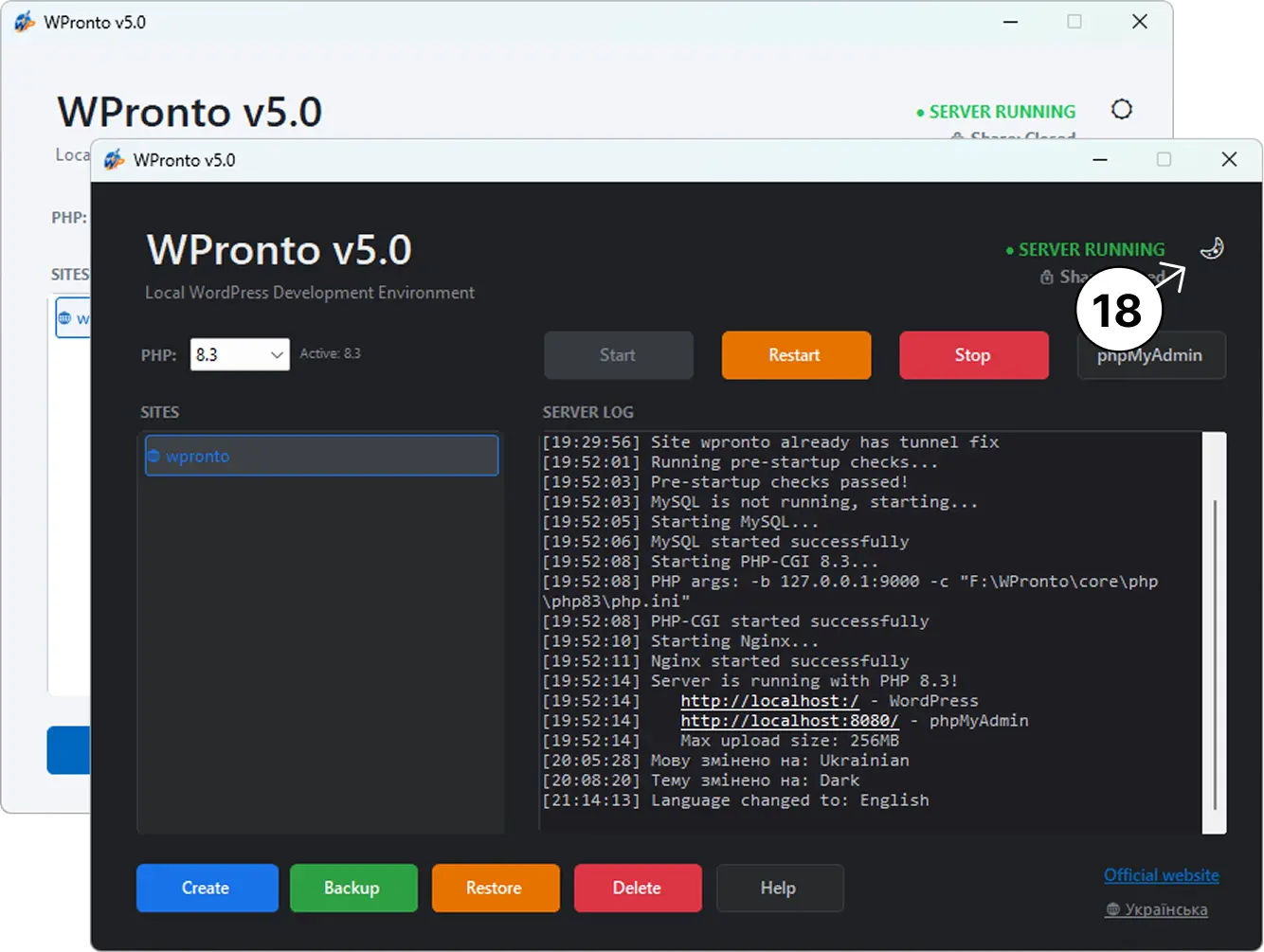
Task: Toggle the dark theme moon icon
Action: pyautogui.click(x=1212, y=249)
